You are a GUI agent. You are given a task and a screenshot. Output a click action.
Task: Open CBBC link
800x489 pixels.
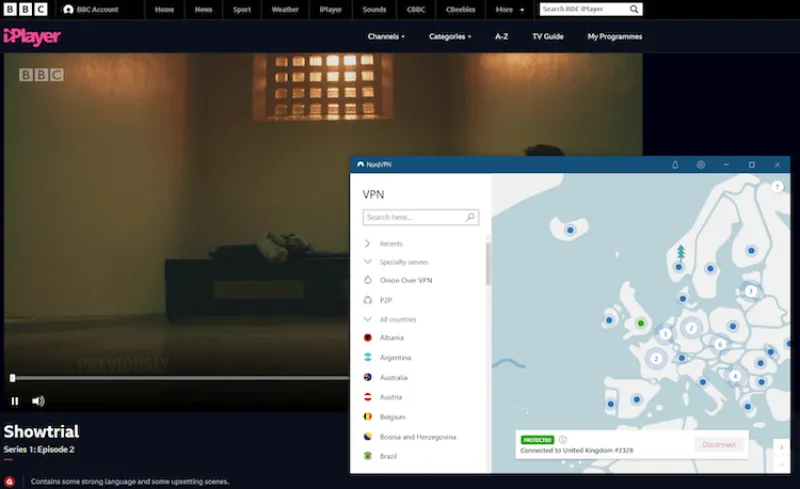416,9
